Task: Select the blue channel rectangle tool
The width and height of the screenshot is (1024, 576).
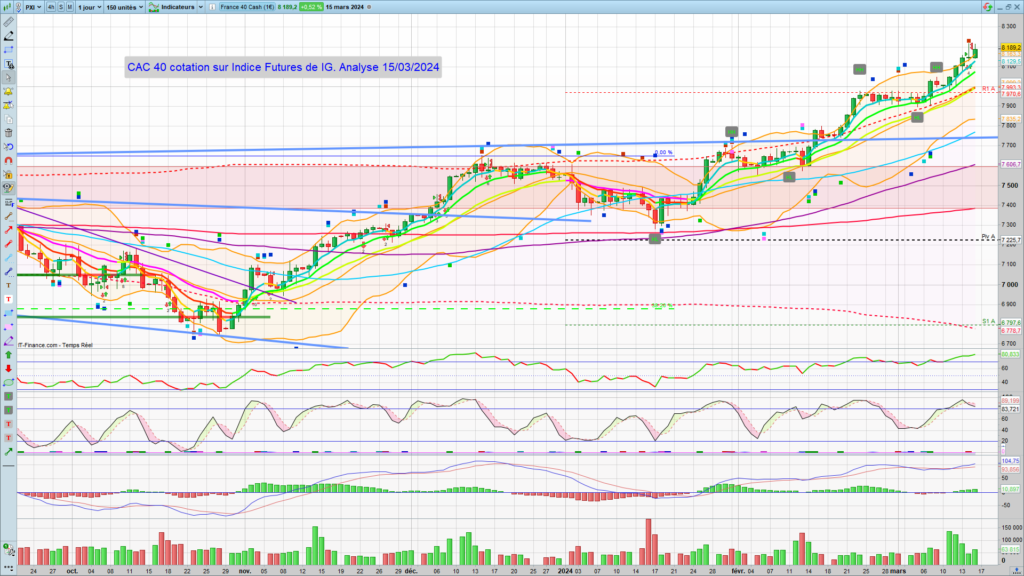Action: 8,313
